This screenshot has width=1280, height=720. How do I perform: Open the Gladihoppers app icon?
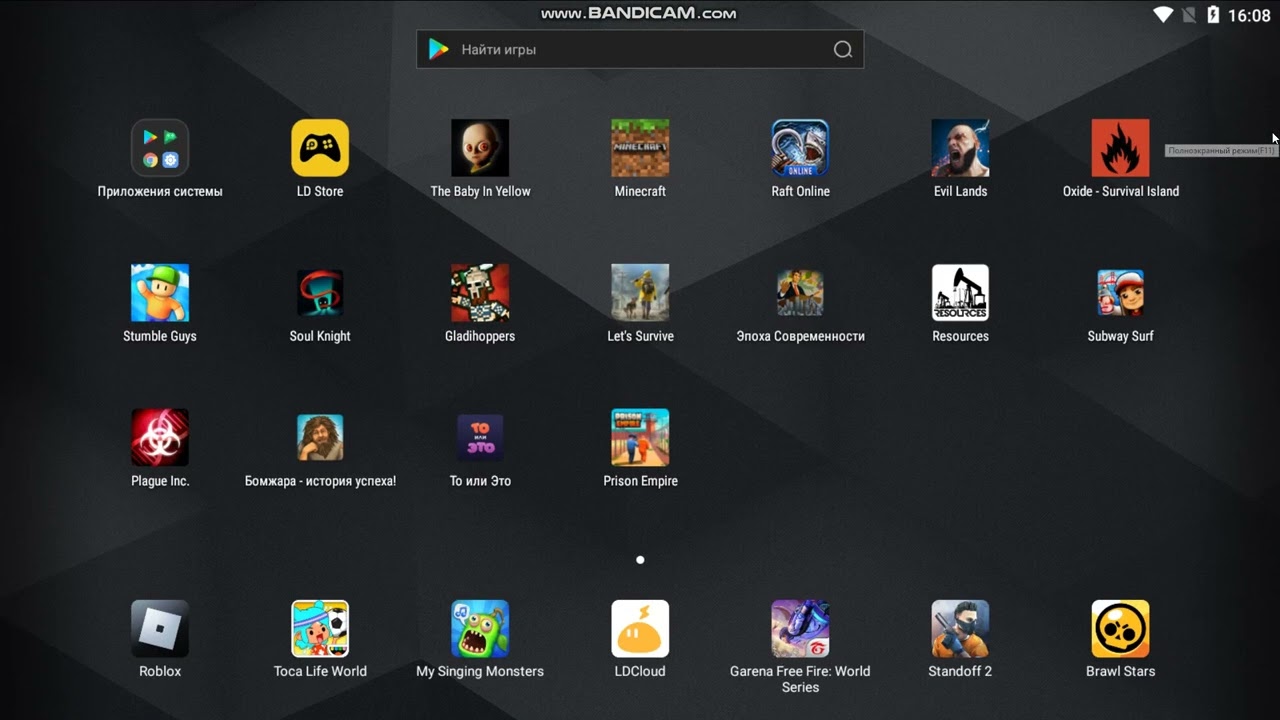(480, 293)
